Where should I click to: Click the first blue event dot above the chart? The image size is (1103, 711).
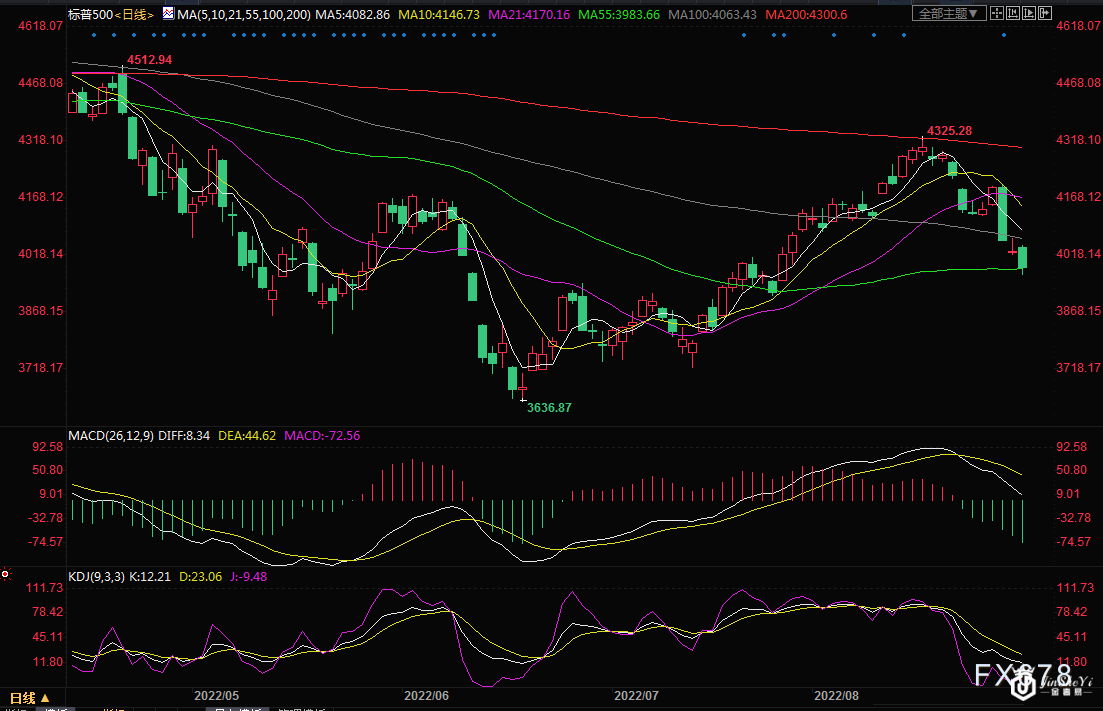92,35
